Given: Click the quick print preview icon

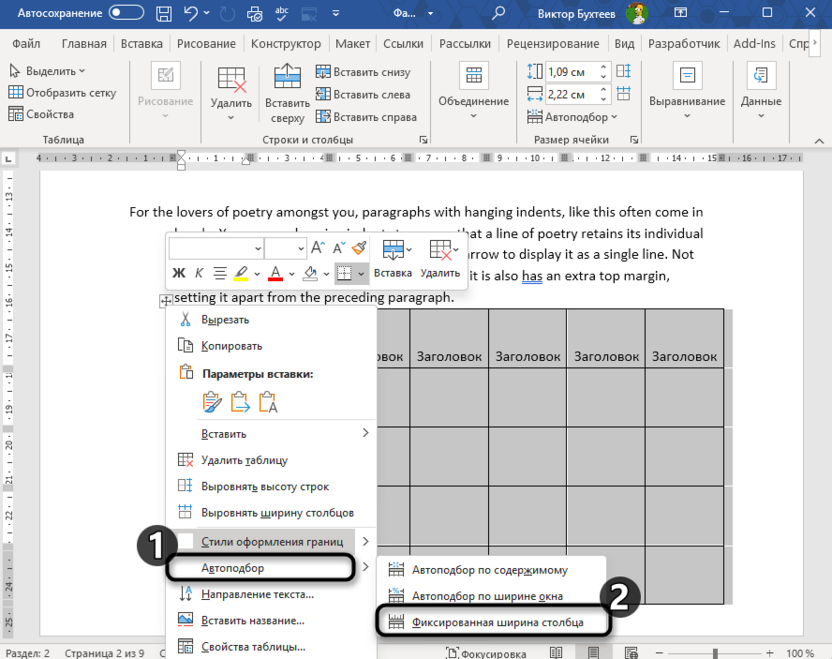Looking at the screenshot, I should pyautogui.click(x=255, y=13).
